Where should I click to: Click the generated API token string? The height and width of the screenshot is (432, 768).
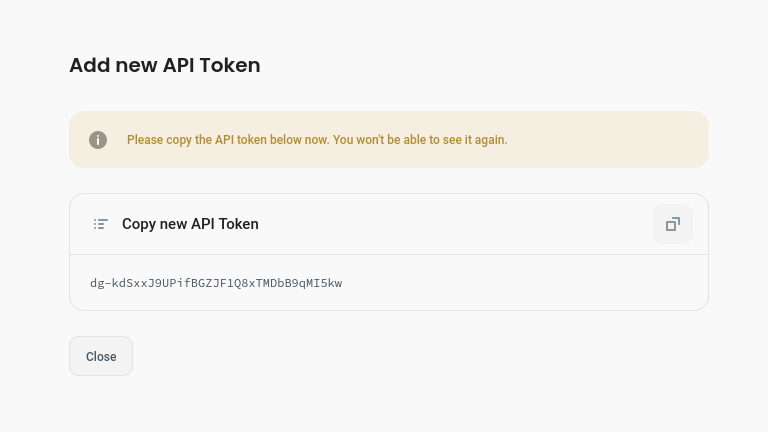(216, 283)
